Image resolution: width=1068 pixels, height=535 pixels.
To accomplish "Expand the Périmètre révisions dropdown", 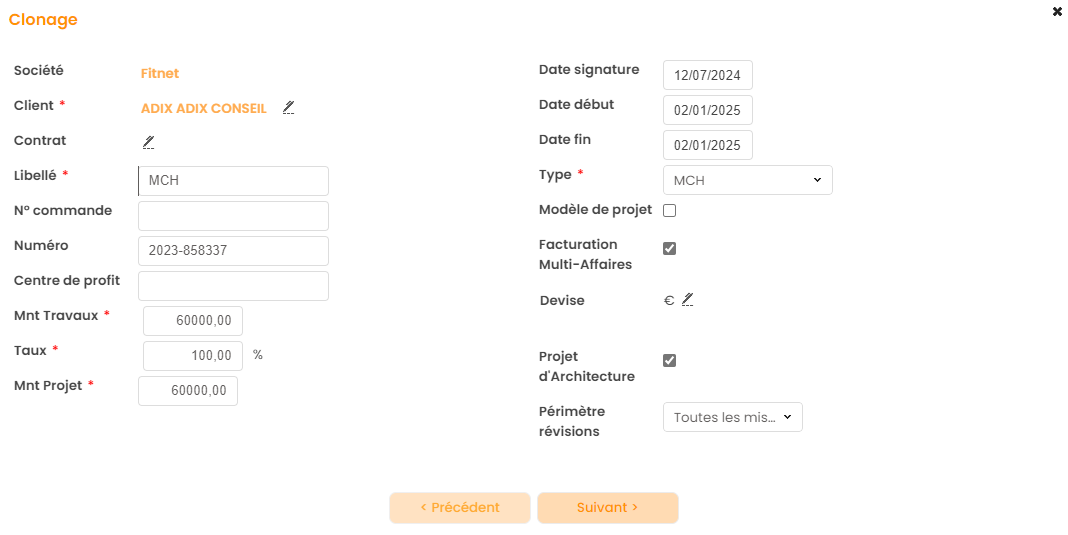I will [x=732, y=417].
